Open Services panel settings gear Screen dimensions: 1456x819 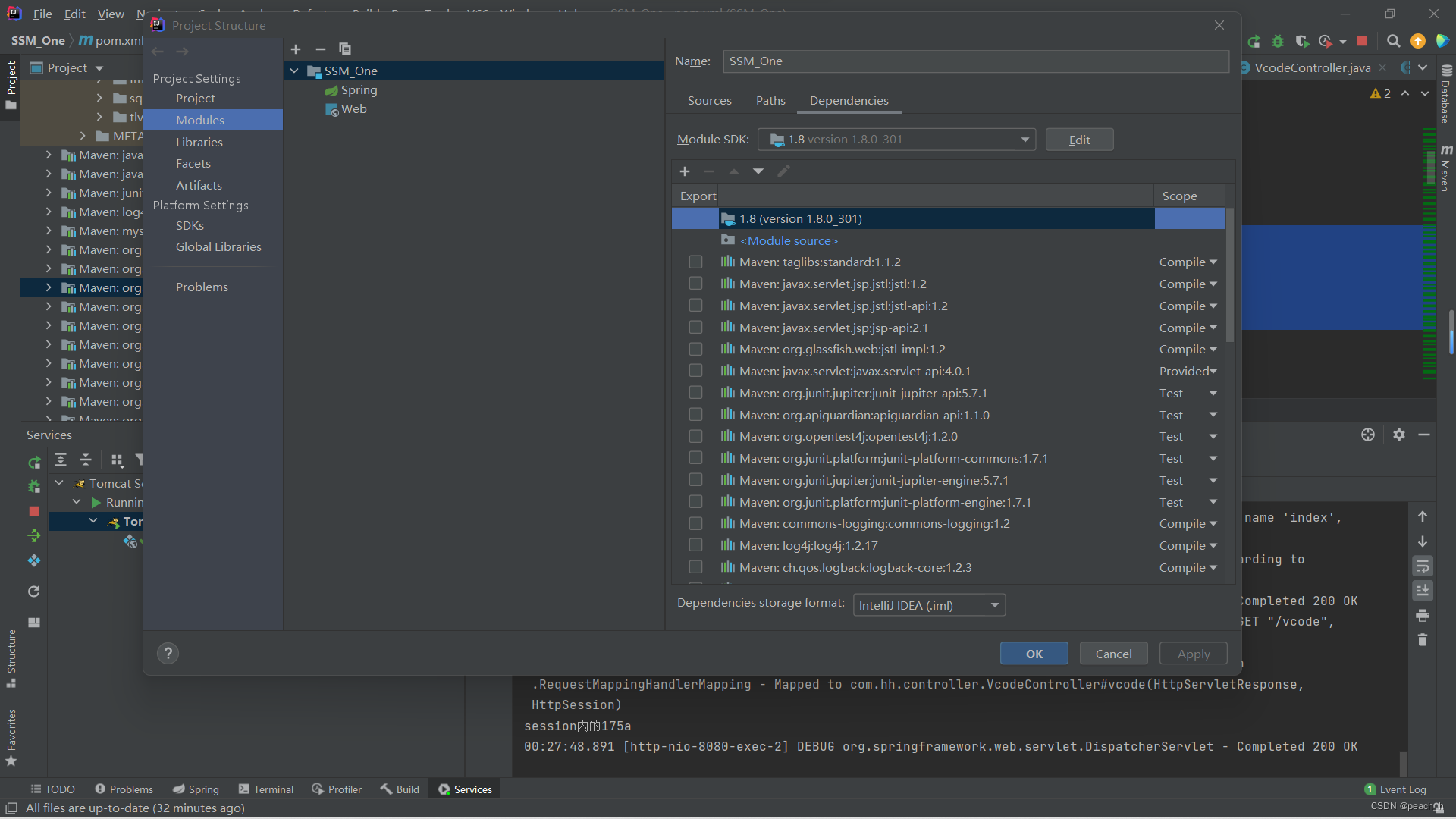pyautogui.click(x=1399, y=435)
